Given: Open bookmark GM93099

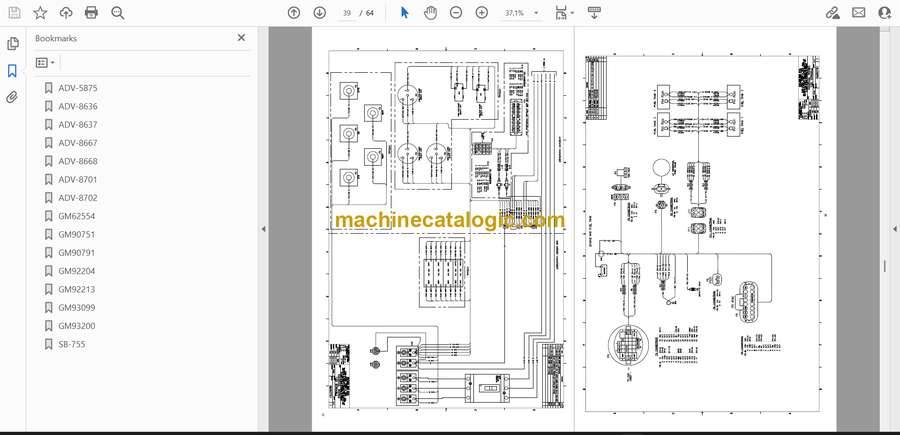Looking at the screenshot, I should 76,308.
